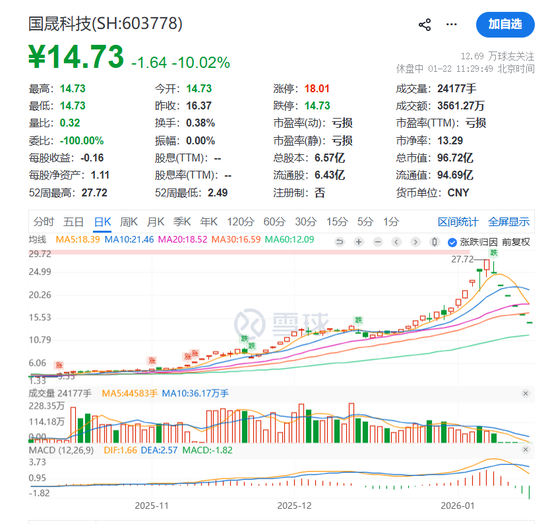Click the MA5:18.39 moving average label
Viewport: 550px width, 524px height.
click(78, 240)
